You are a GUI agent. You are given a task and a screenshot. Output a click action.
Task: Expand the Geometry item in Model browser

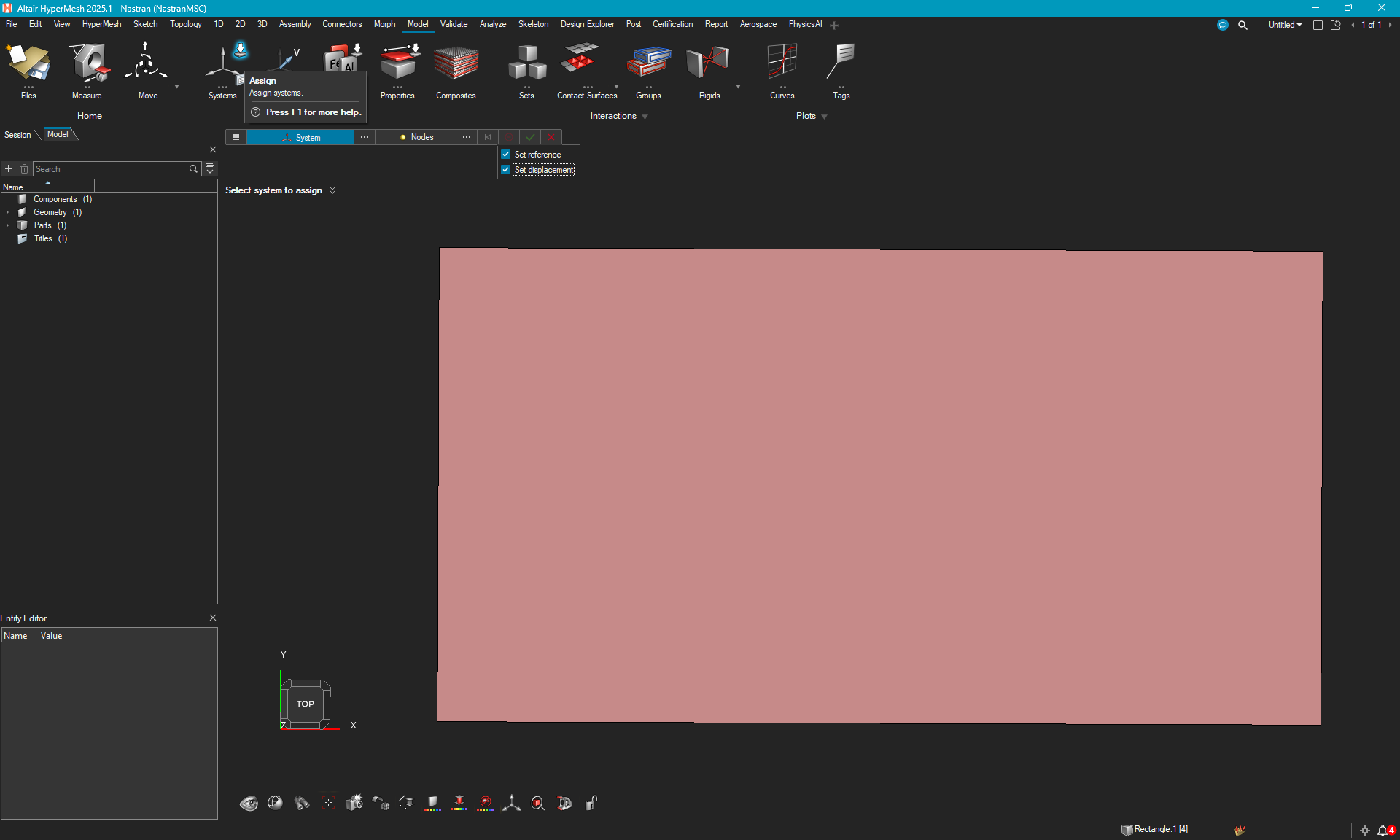pos(8,212)
